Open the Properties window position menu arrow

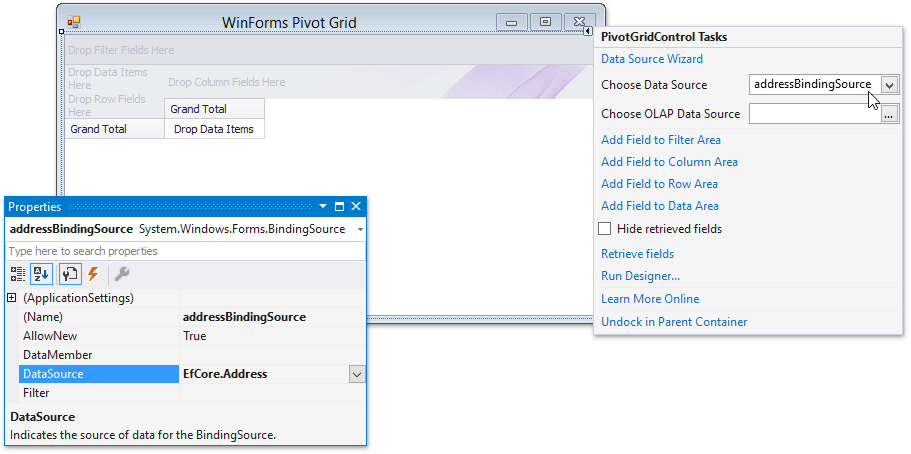pos(324,206)
